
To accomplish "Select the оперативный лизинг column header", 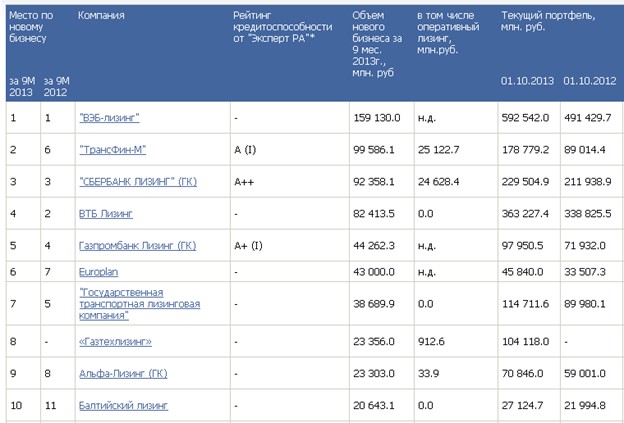I will (x=448, y=33).
